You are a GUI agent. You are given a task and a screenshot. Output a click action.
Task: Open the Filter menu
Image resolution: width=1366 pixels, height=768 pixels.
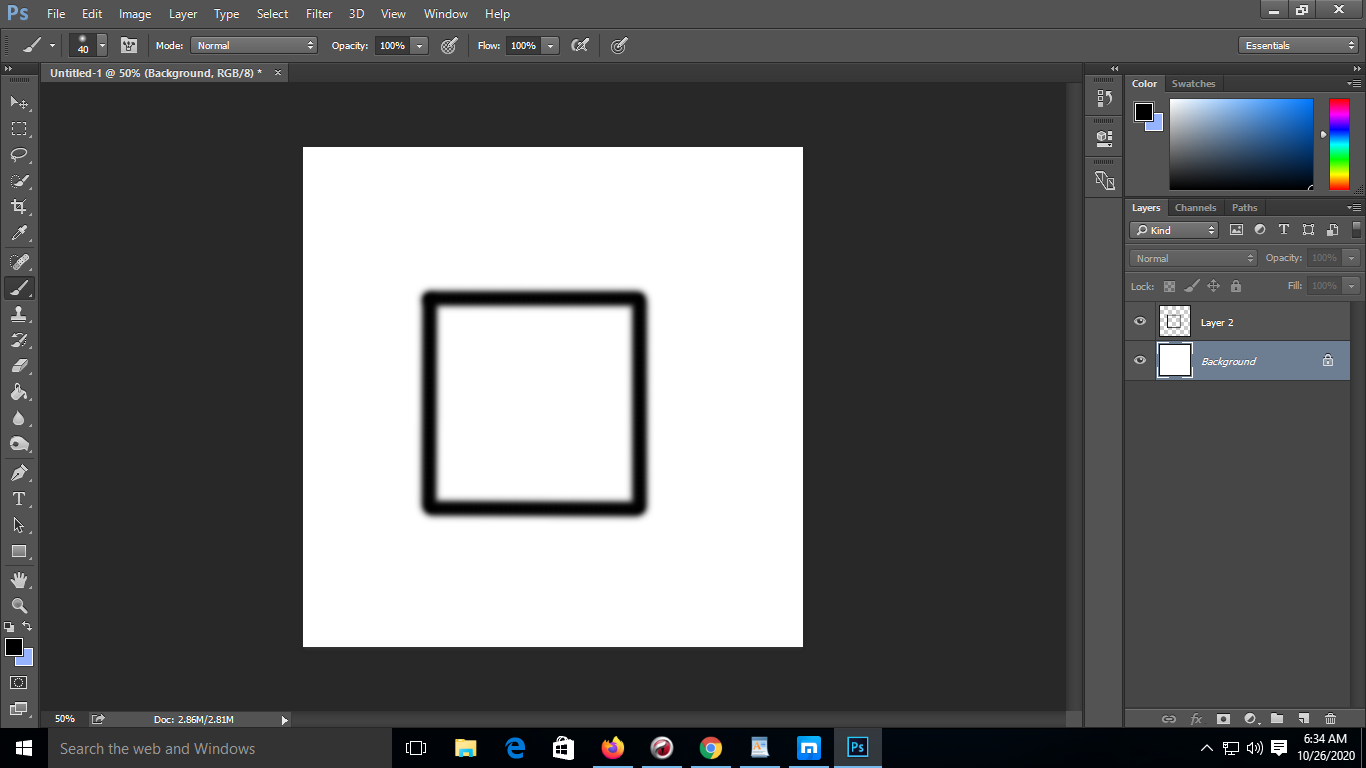[x=319, y=14]
